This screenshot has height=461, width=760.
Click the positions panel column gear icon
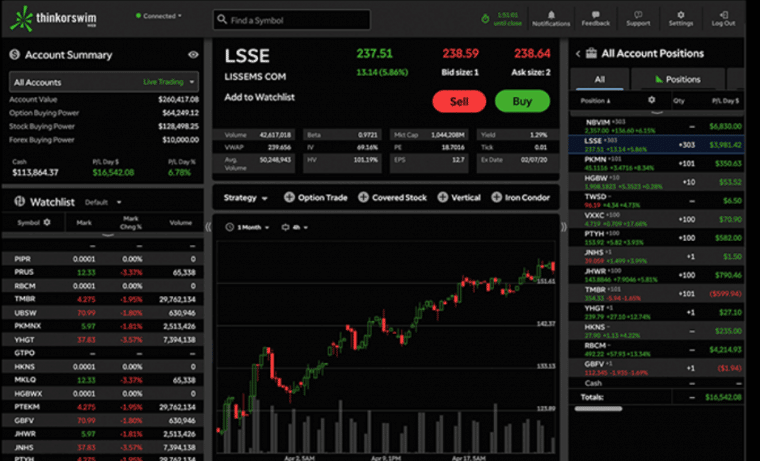pos(652,100)
